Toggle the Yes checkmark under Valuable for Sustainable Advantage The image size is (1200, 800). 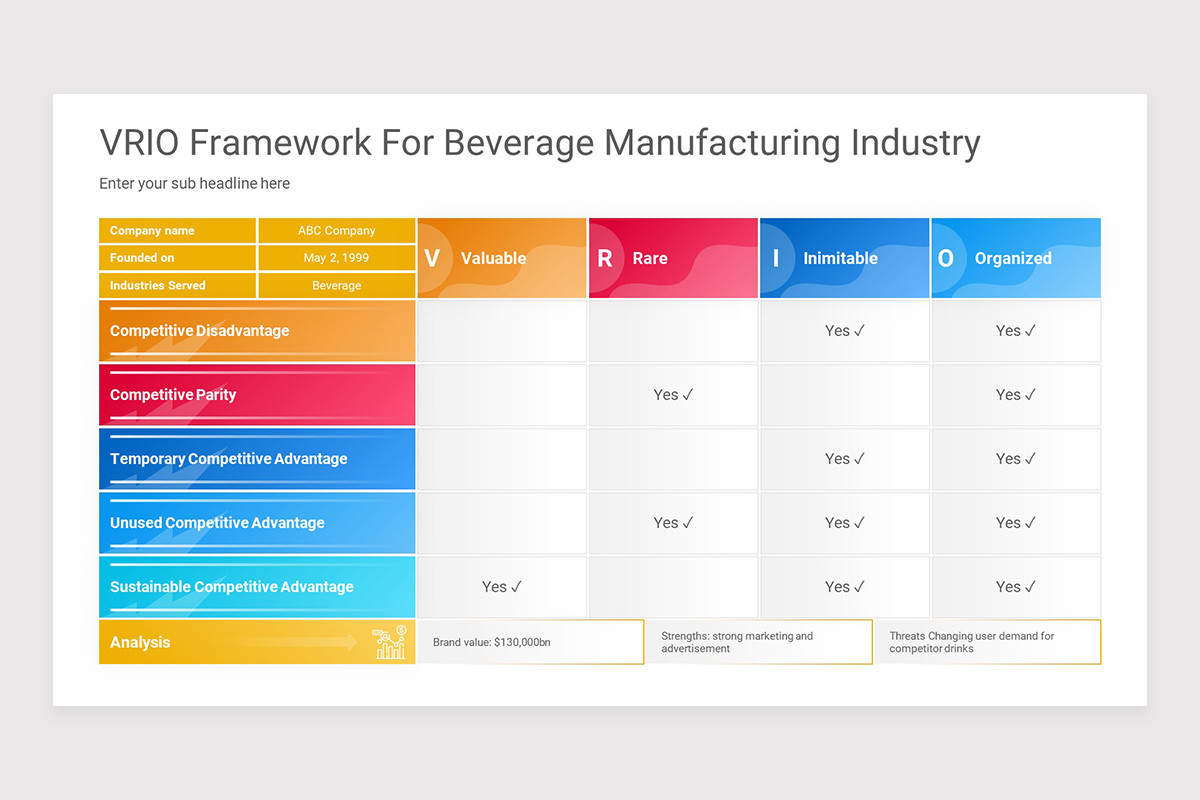[501, 586]
